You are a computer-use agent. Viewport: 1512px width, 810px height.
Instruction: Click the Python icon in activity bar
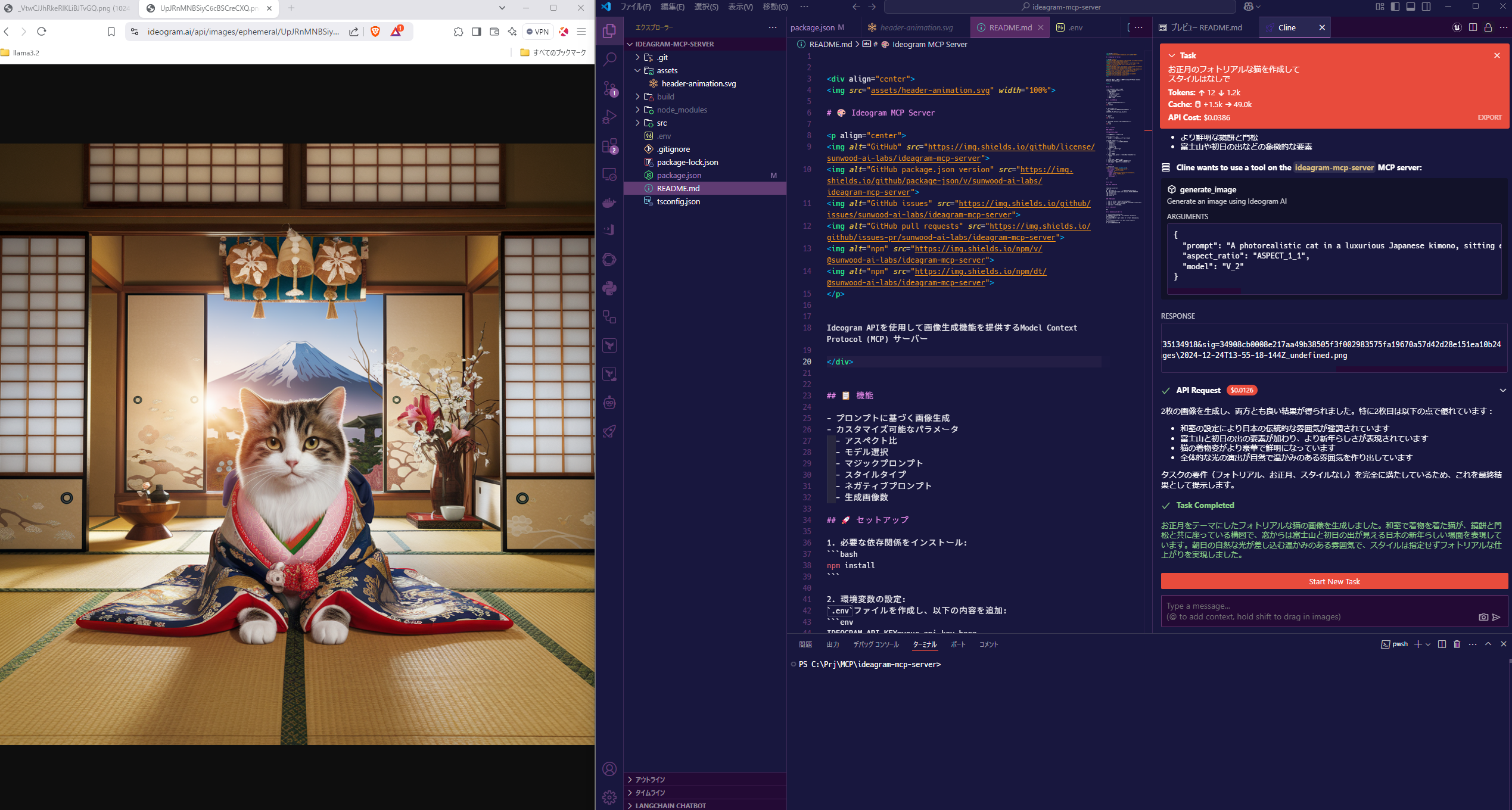609,288
